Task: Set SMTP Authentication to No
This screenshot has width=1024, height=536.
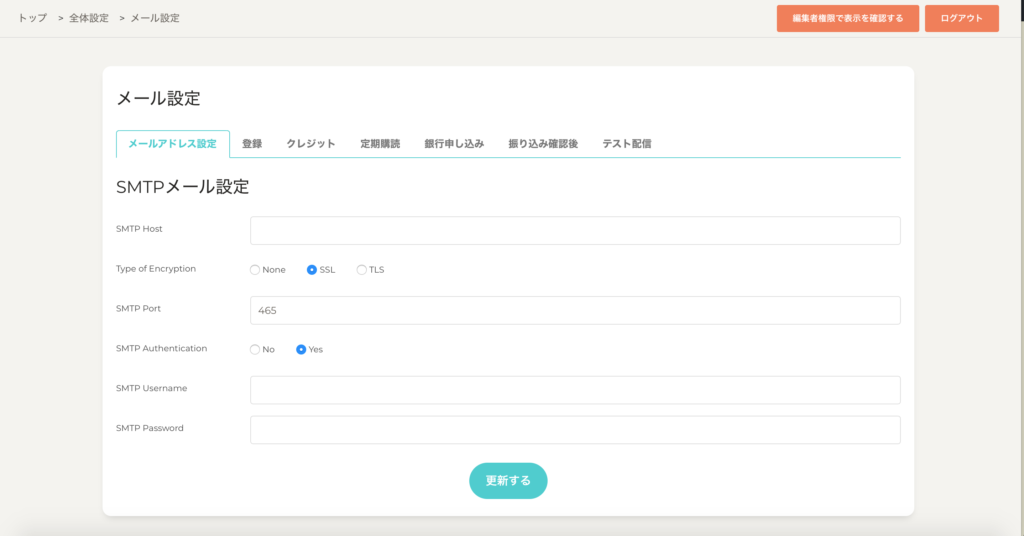Action: [255, 350]
